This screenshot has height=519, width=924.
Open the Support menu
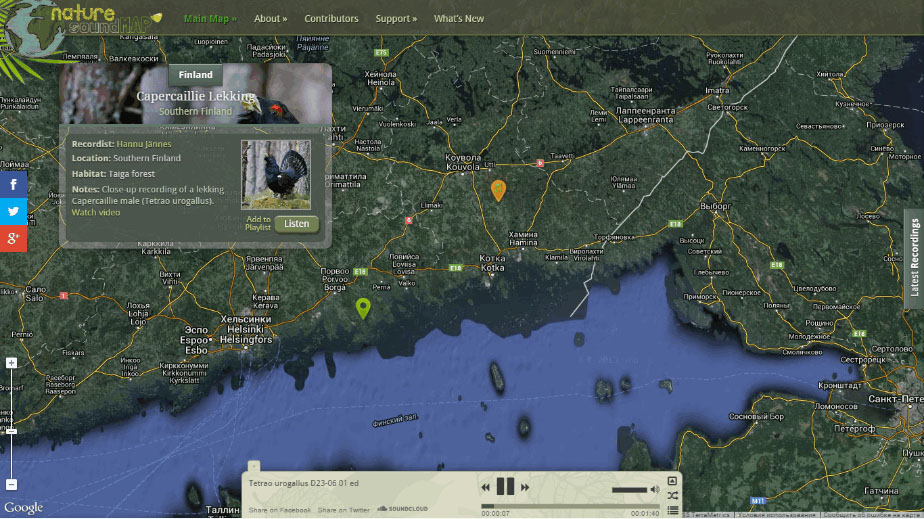[396, 18]
